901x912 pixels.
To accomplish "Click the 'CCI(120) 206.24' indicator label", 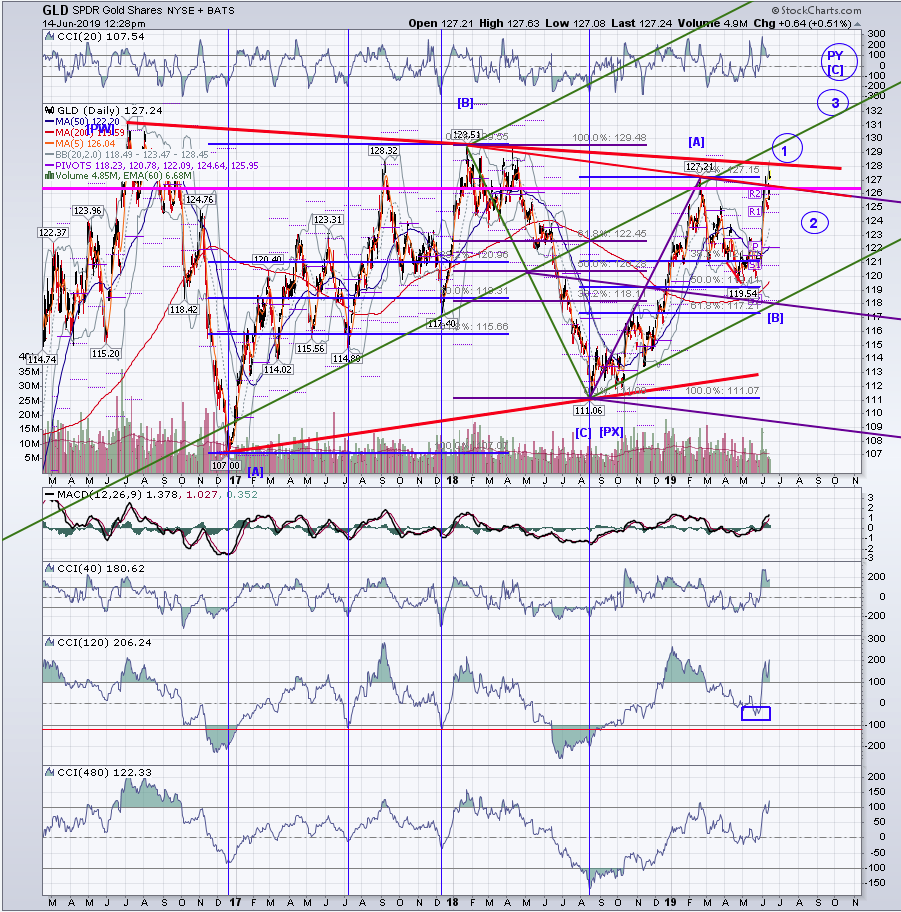I will [x=104, y=643].
